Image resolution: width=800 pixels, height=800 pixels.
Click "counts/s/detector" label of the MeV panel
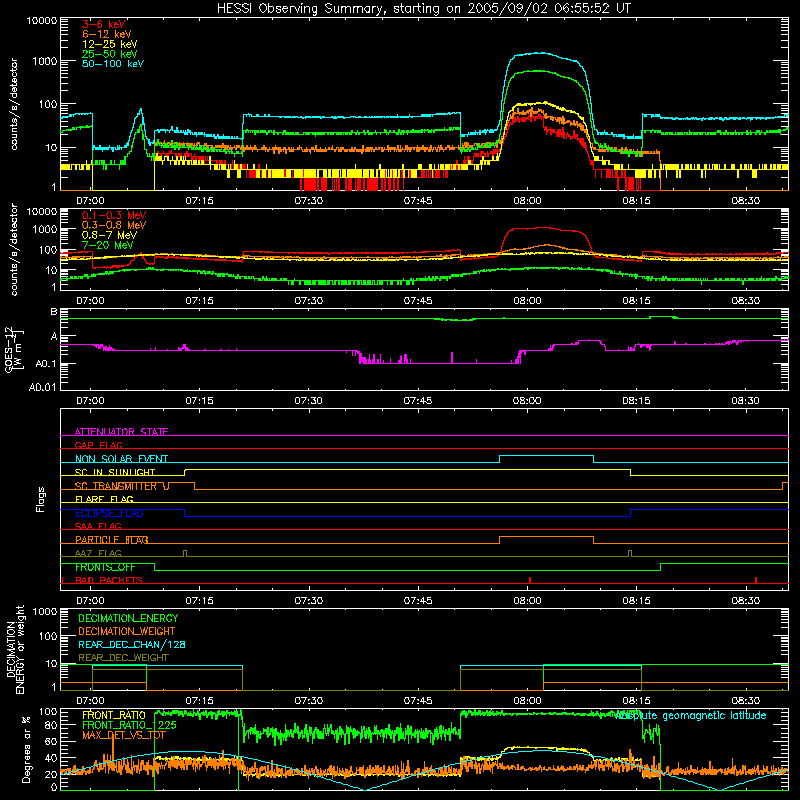coord(14,250)
